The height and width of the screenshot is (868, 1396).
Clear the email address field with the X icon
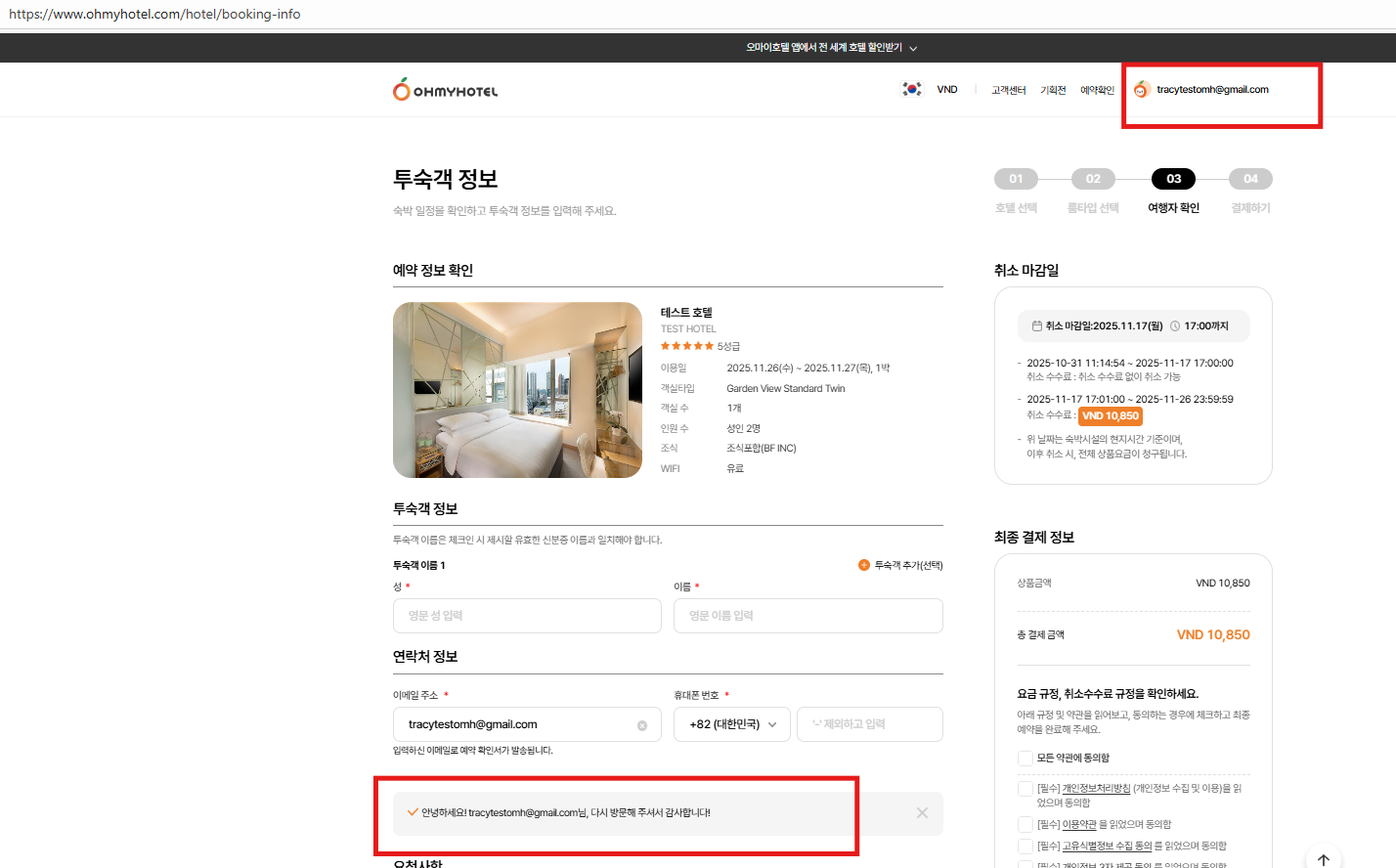tap(642, 725)
